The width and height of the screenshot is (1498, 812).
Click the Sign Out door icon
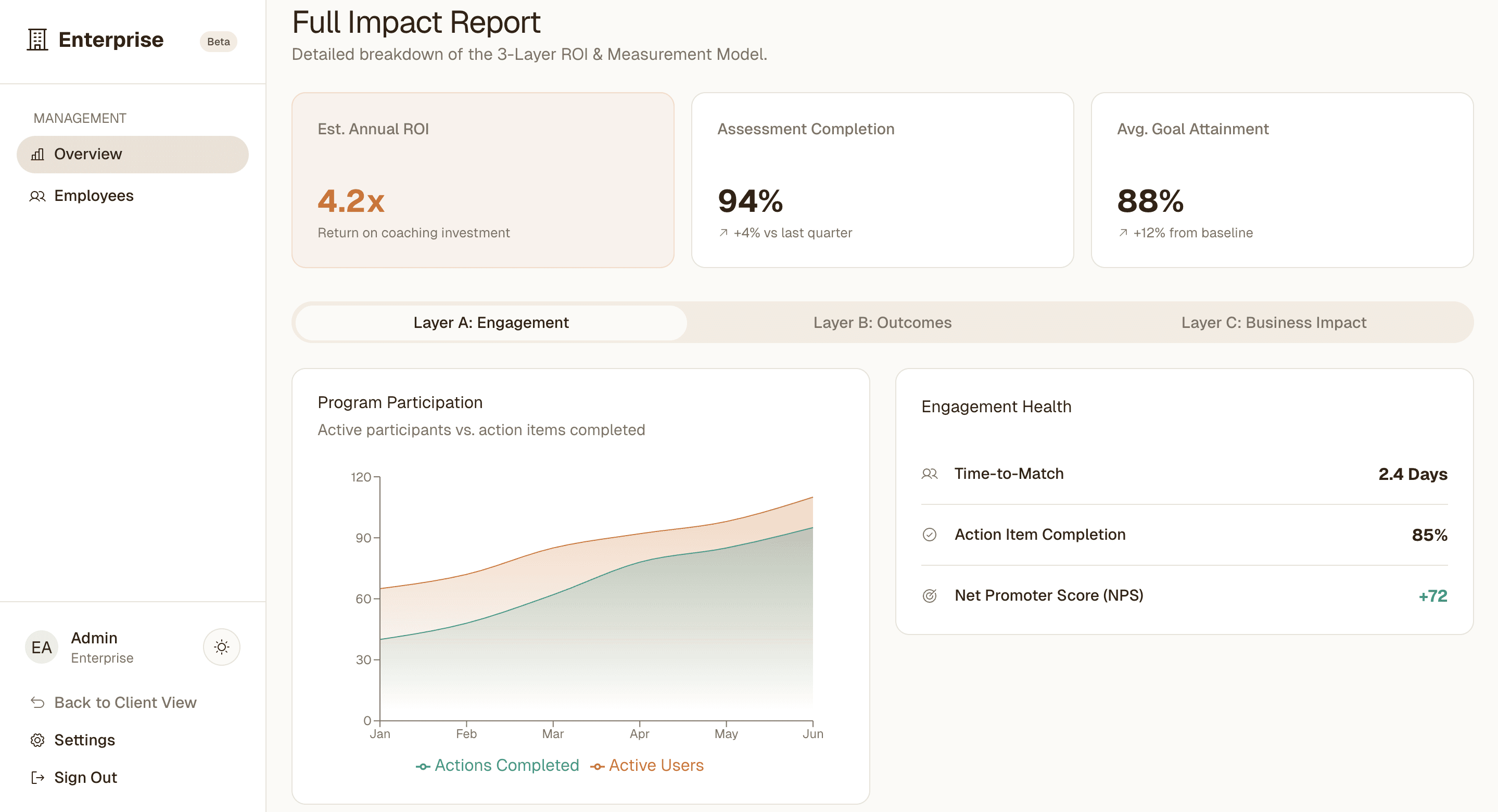(38, 778)
